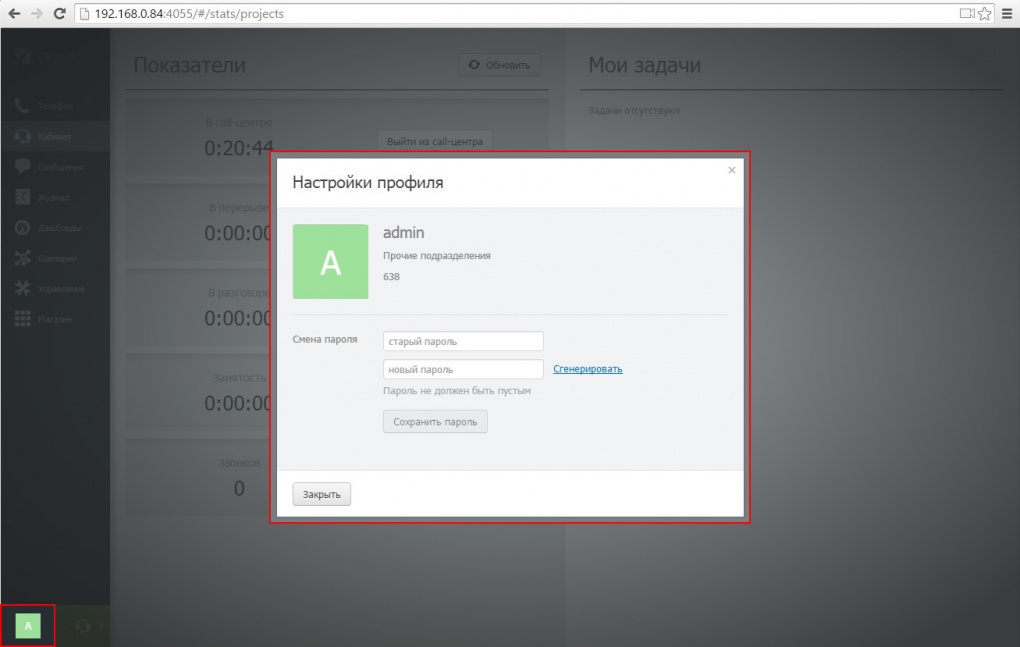1020x647 pixels.
Task: Open the green user avatar in bottom-left corner
Action: pyautogui.click(x=28, y=626)
